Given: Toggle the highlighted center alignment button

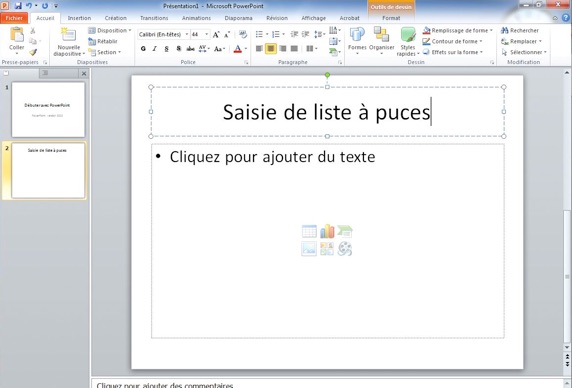Looking at the screenshot, I should (x=271, y=48).
